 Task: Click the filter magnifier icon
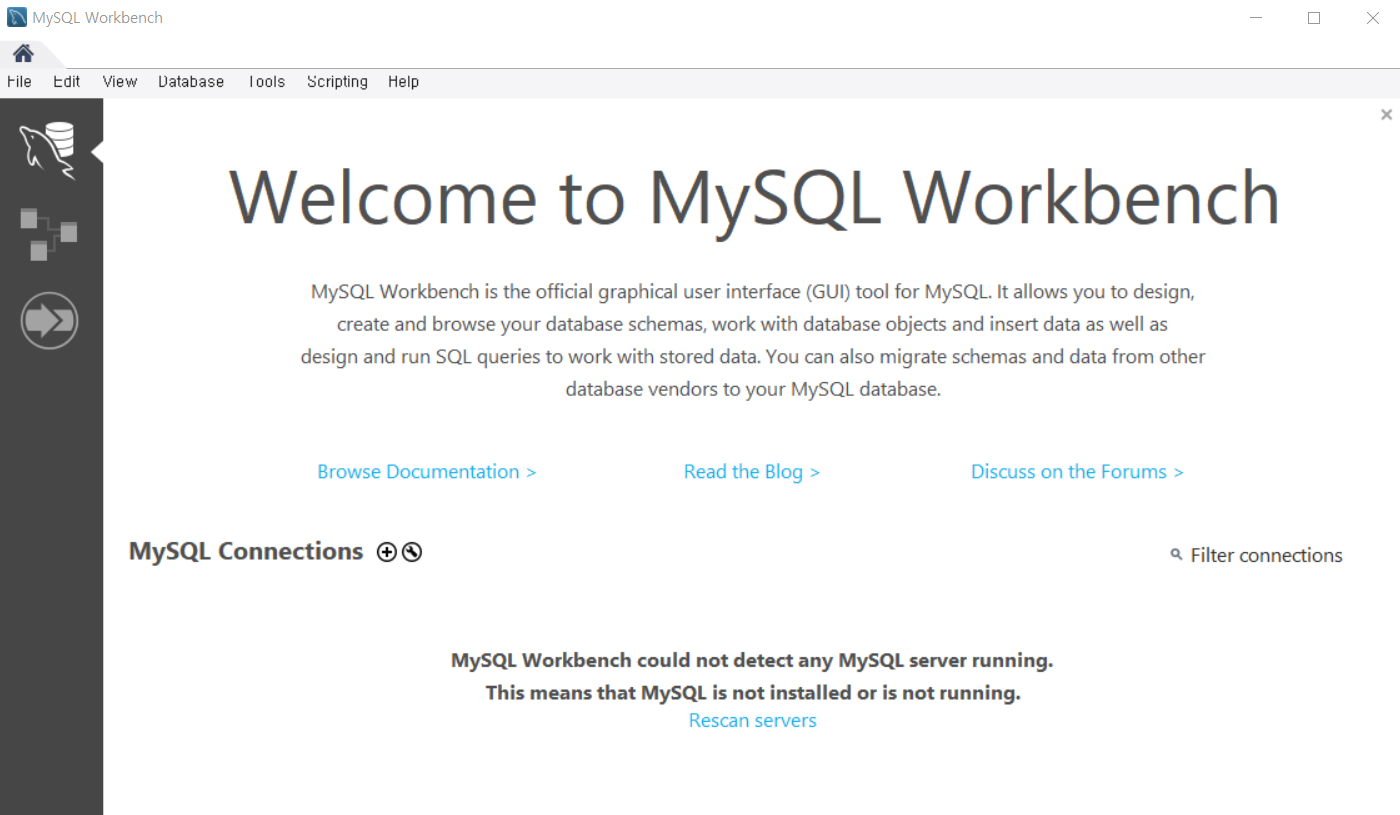click(1176, 554)
